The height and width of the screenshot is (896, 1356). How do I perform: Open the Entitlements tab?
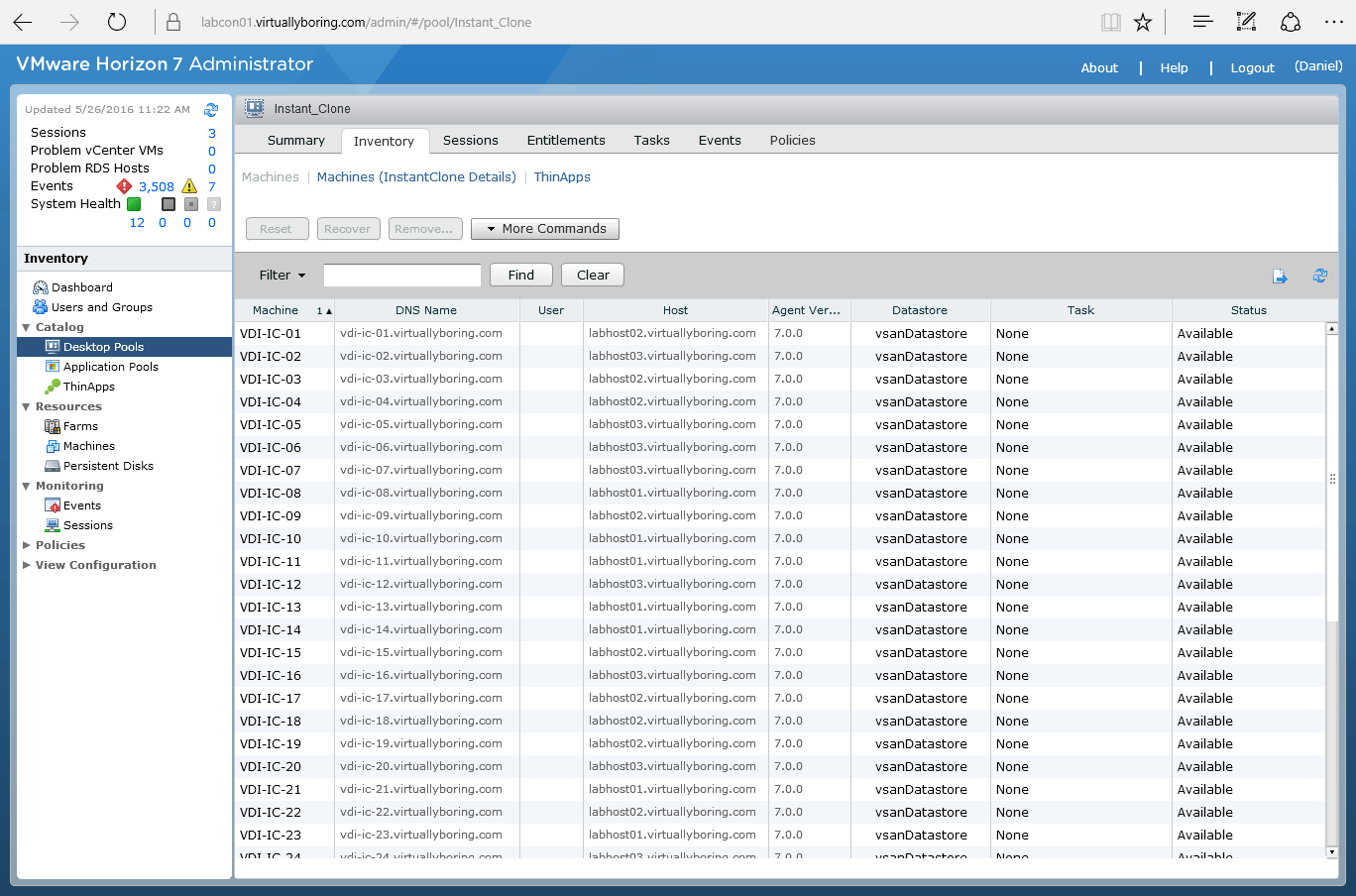coord(565,140)
